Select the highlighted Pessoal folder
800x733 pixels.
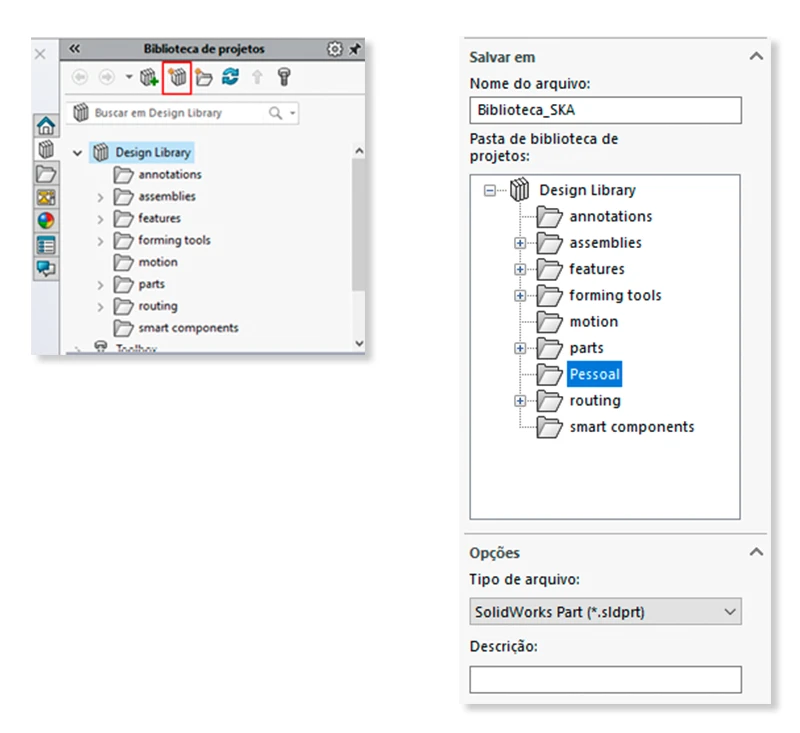click(594, 374)
